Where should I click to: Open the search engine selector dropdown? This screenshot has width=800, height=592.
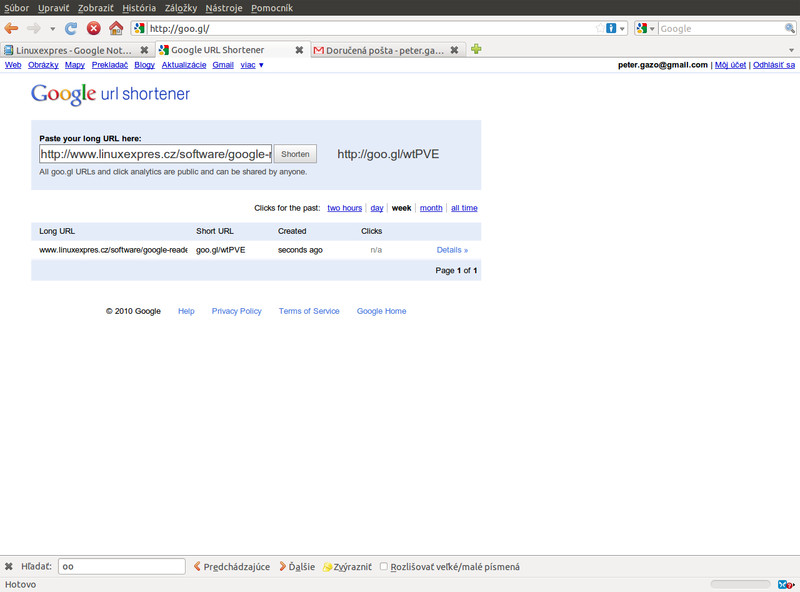click(645, 29)
